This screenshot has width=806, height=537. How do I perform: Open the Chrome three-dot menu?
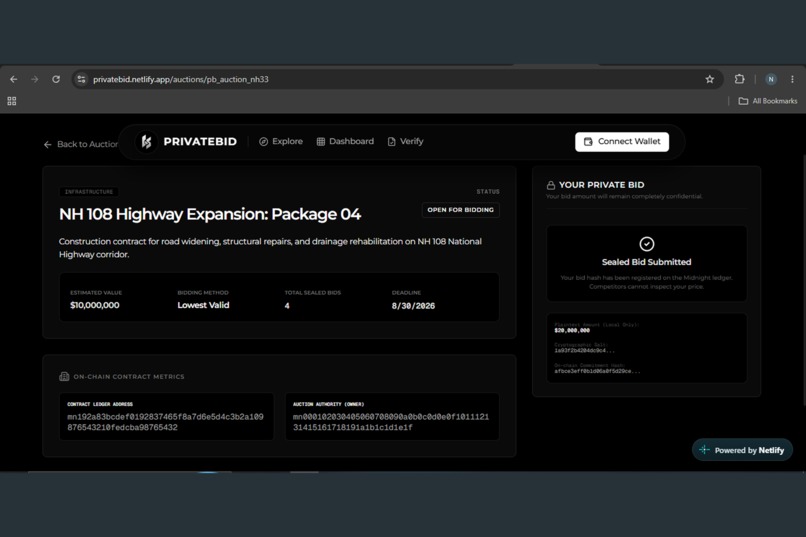pyautogui.click(x=792, y=79)
